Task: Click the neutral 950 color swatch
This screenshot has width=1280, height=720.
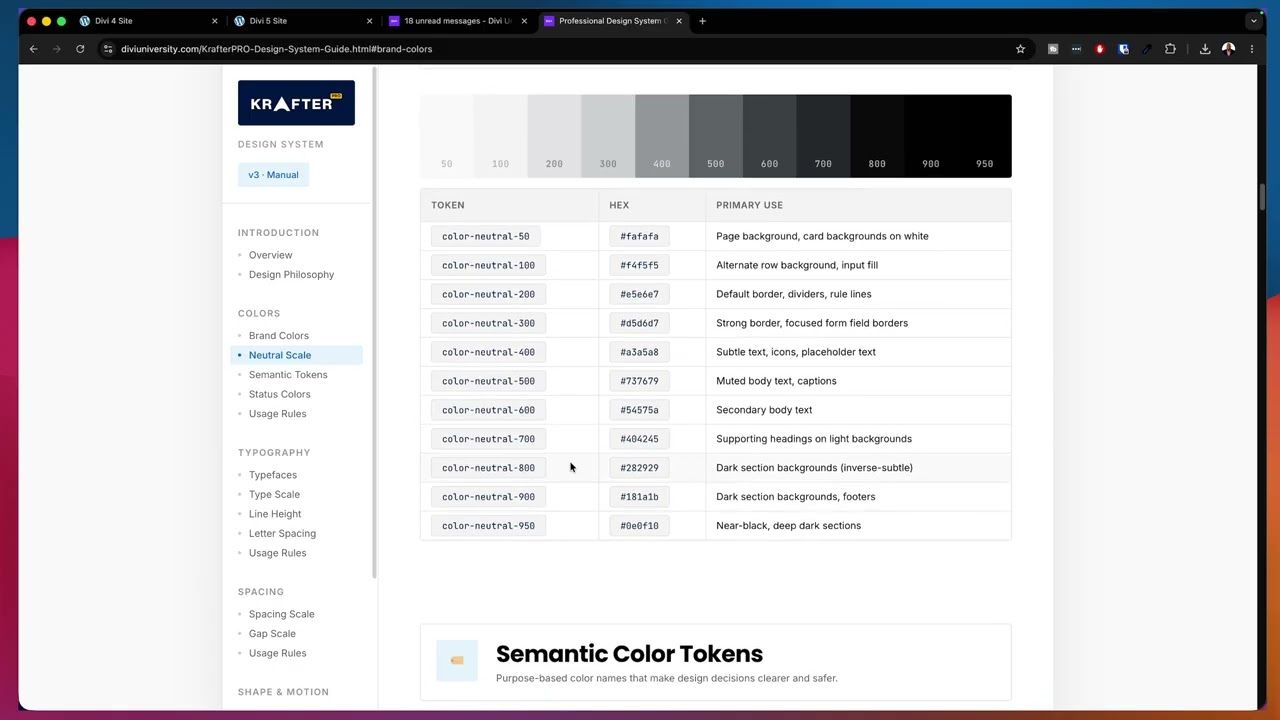Action: (x=985, y=136)
